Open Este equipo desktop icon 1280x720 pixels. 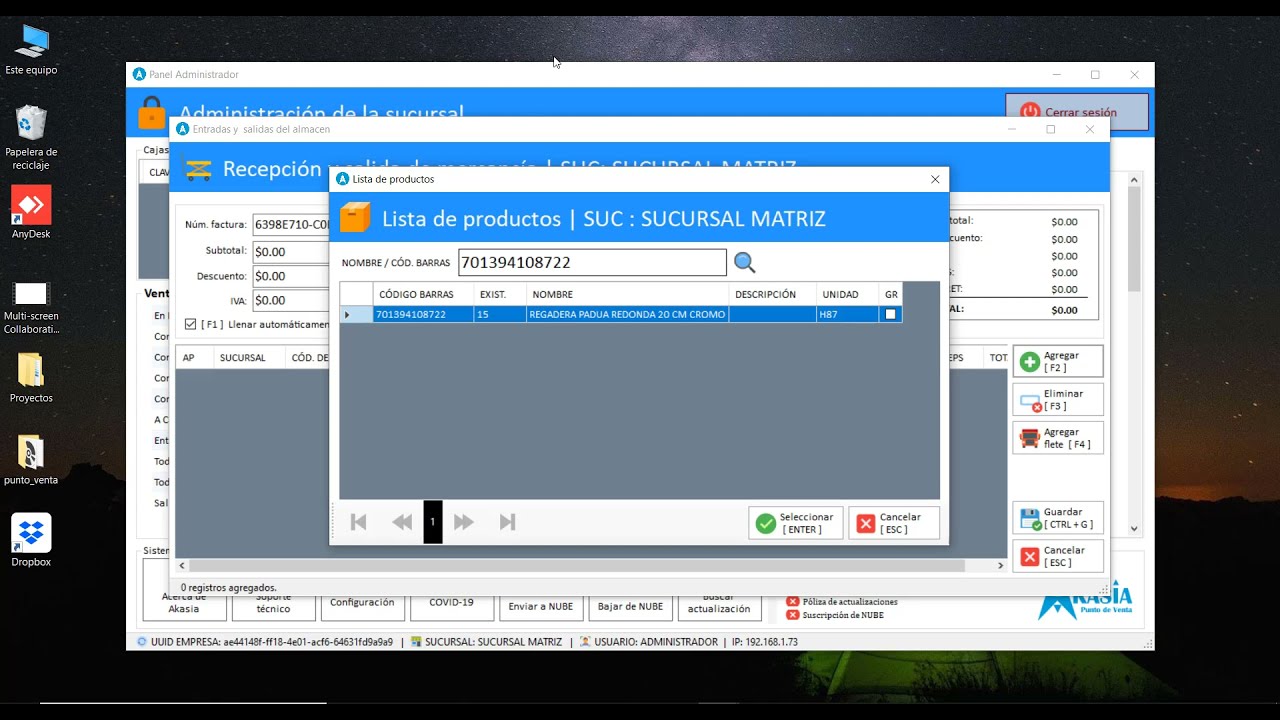pos(31,50)
